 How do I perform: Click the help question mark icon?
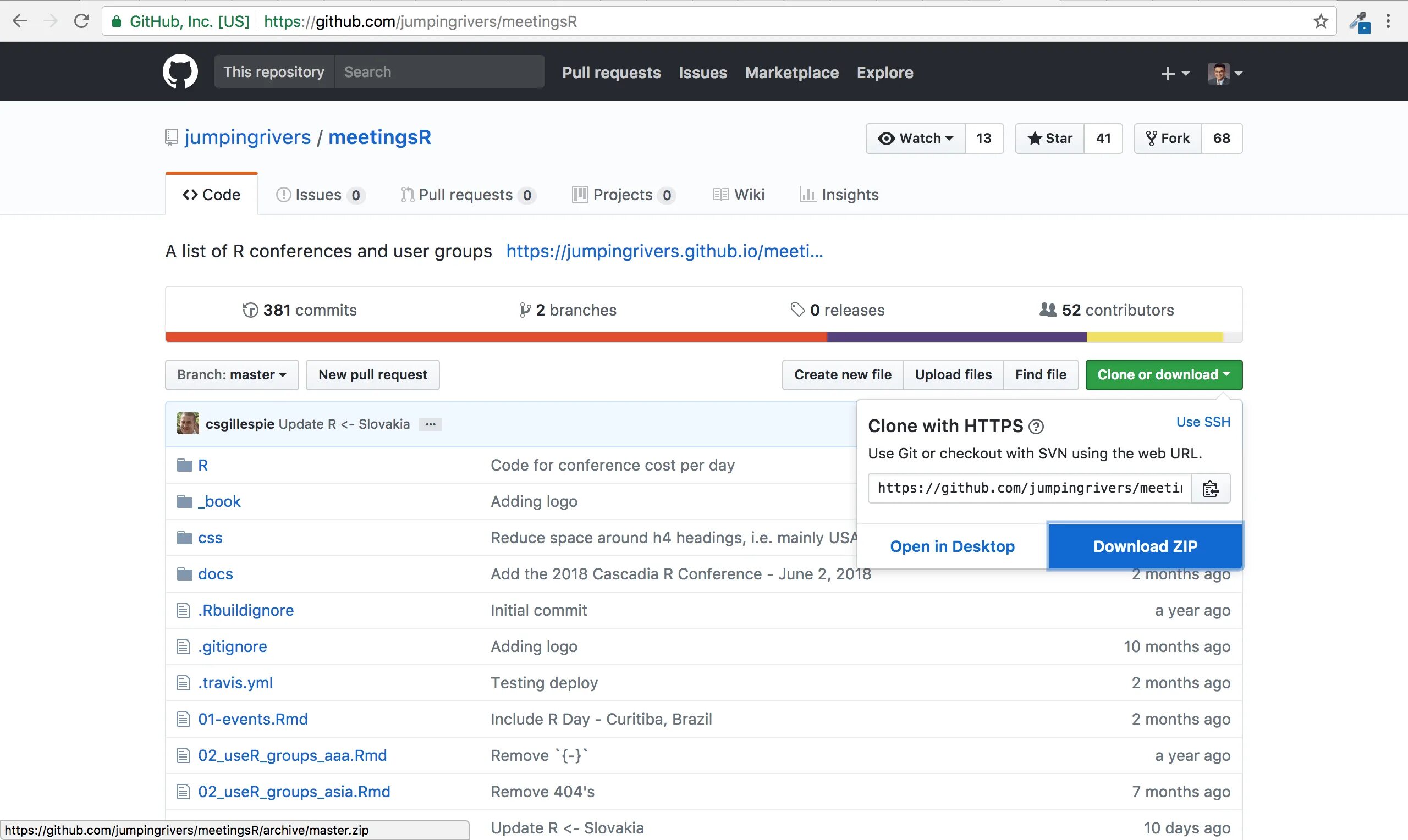pyautogui.click(x=1036, y=427)
